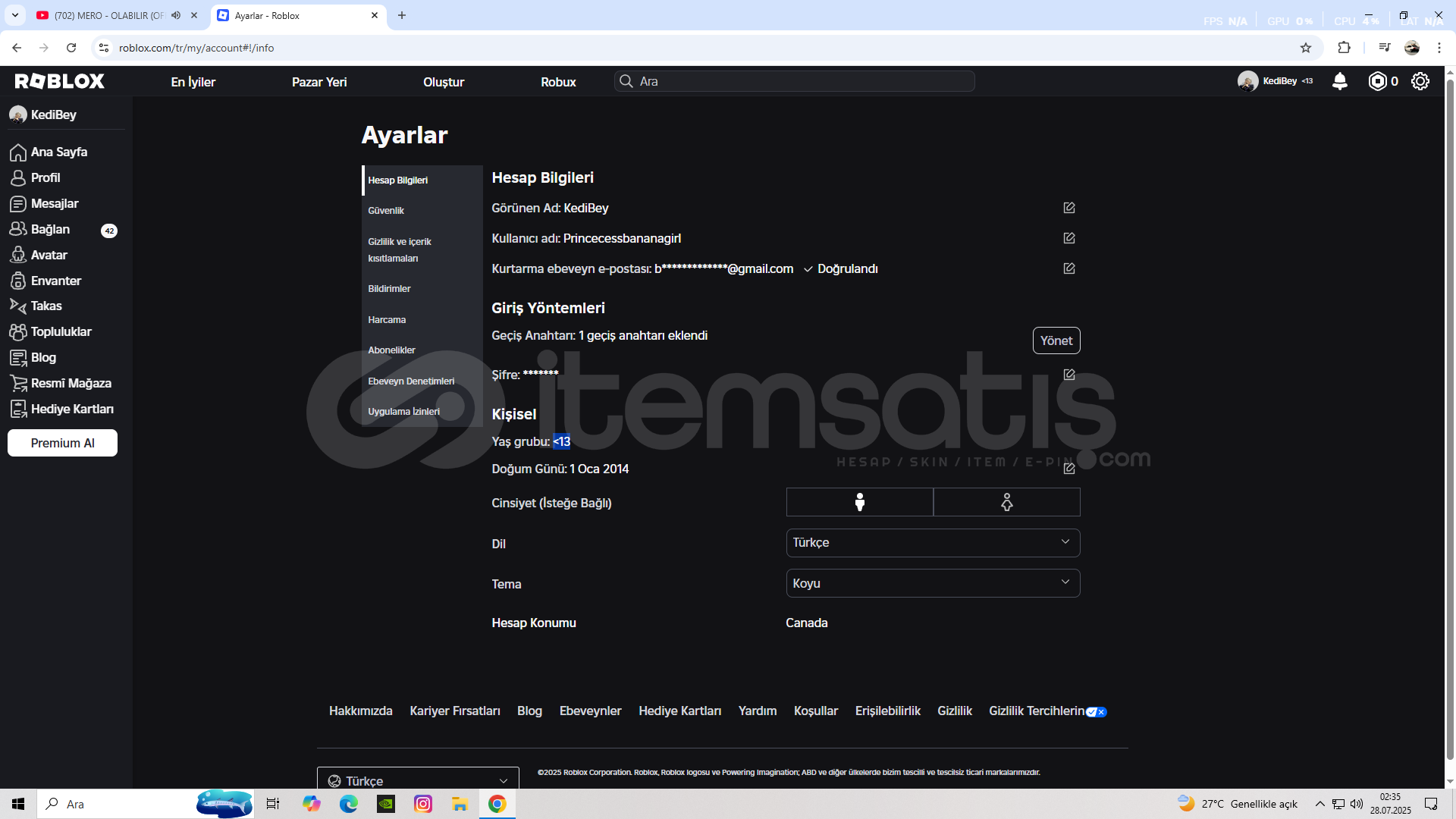Open Pazar Yeri in top navigation
1456x819 pixels.
319,82
